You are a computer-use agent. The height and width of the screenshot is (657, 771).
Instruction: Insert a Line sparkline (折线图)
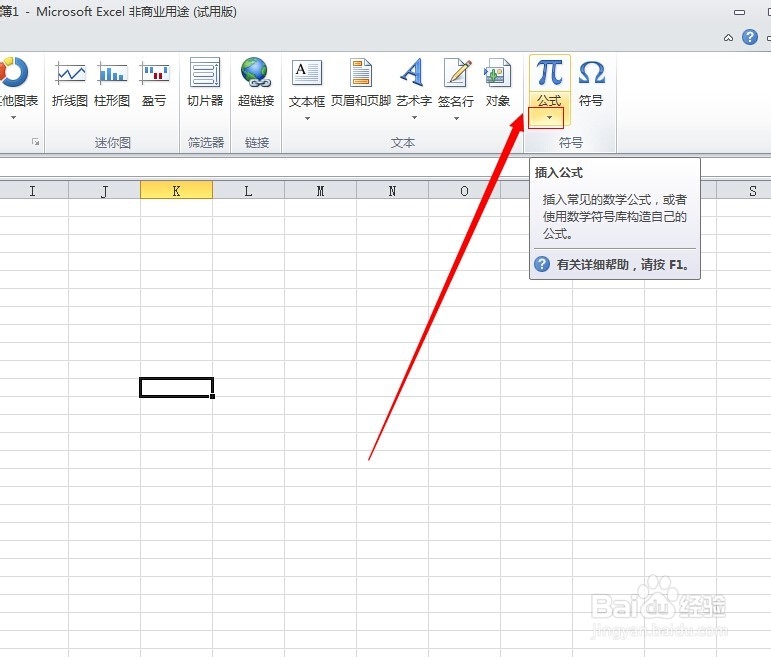pos(70,83)
